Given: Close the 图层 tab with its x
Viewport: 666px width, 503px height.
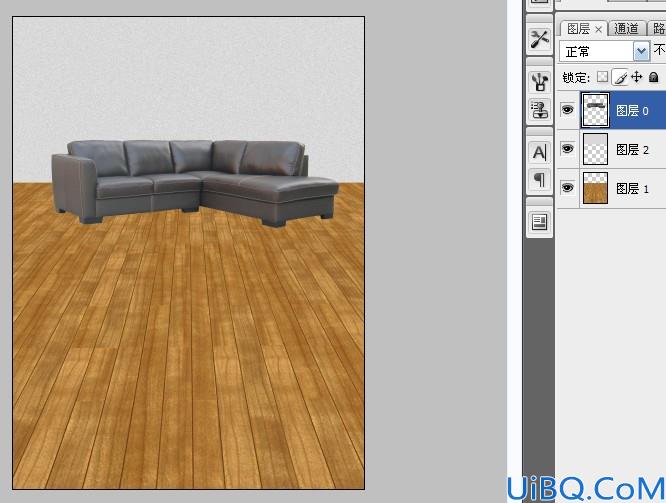Looking at the screenshot, I should 598,29.
